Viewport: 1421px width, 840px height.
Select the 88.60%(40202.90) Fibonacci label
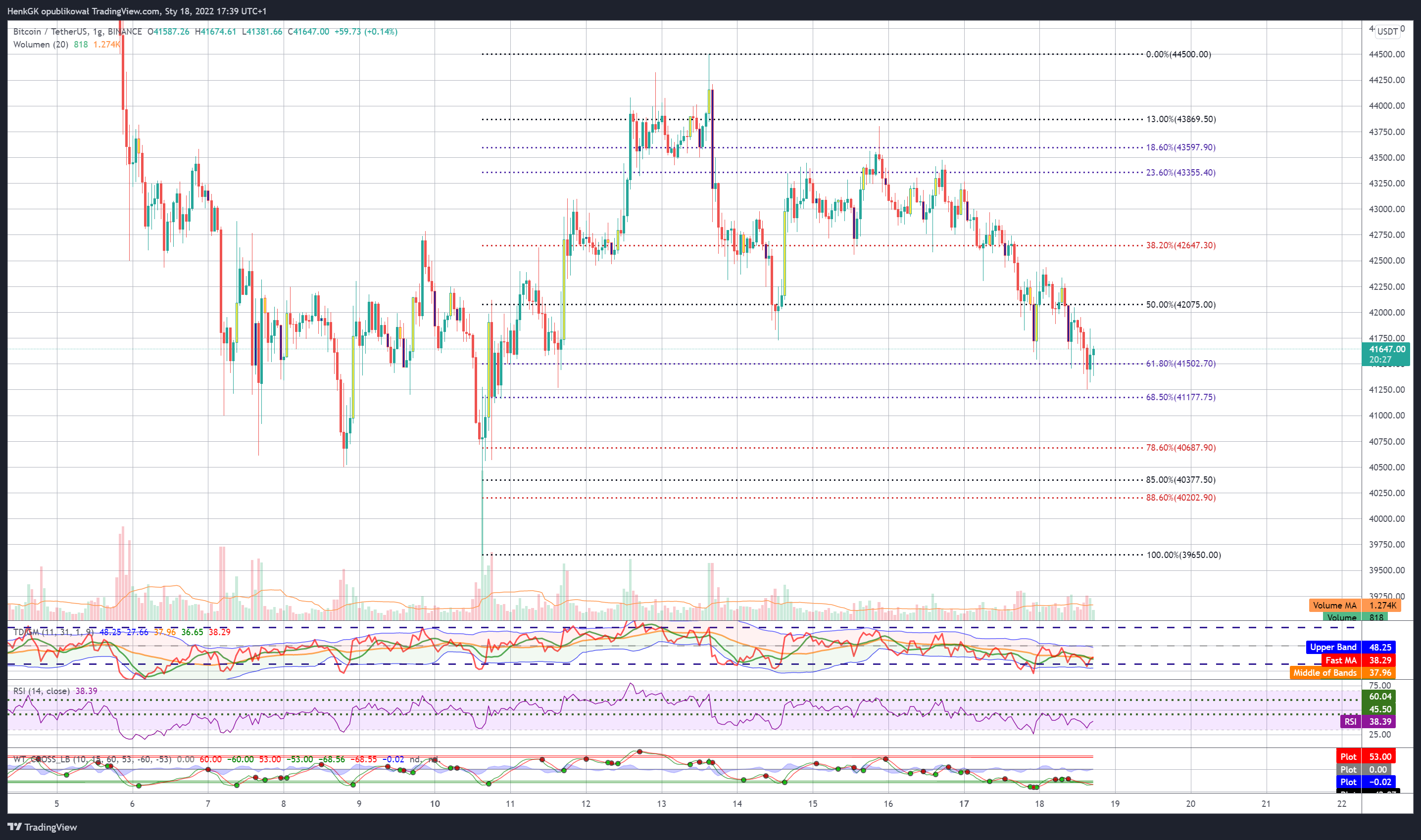coord(1180,498)
